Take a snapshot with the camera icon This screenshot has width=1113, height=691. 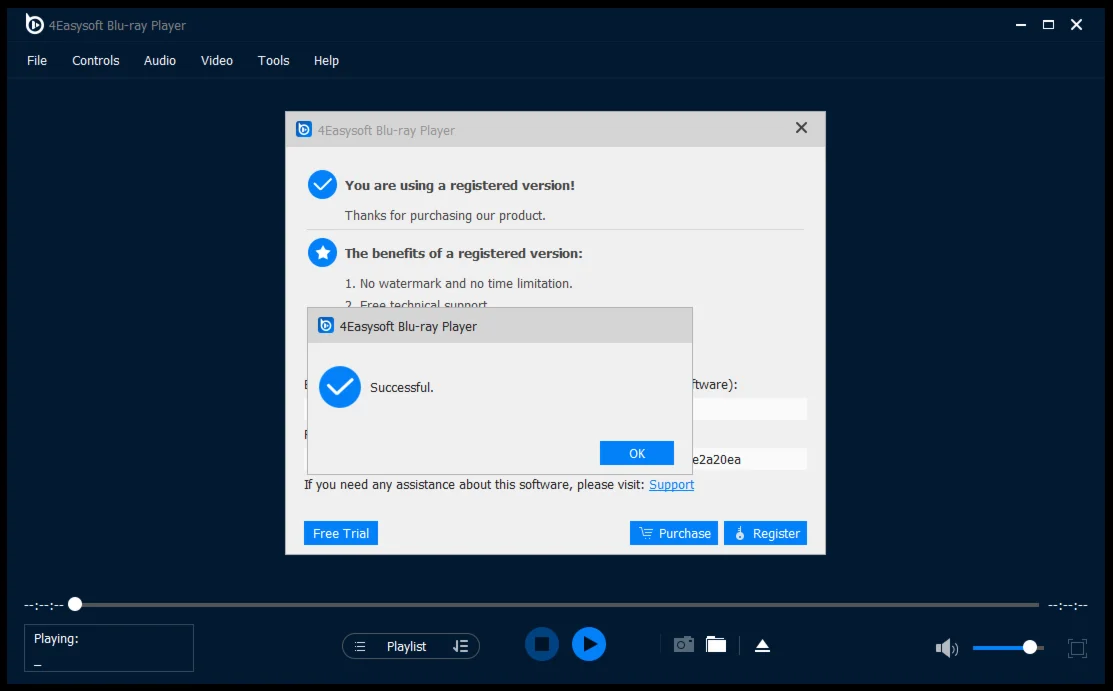coord(683,645)
